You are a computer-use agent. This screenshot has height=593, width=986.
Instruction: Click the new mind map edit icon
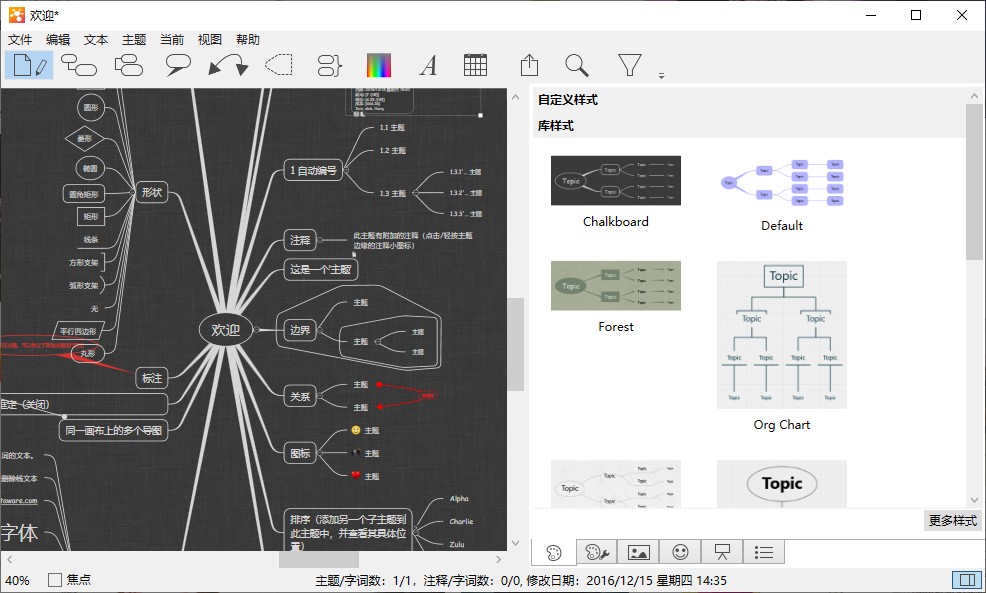click(28, 66)
